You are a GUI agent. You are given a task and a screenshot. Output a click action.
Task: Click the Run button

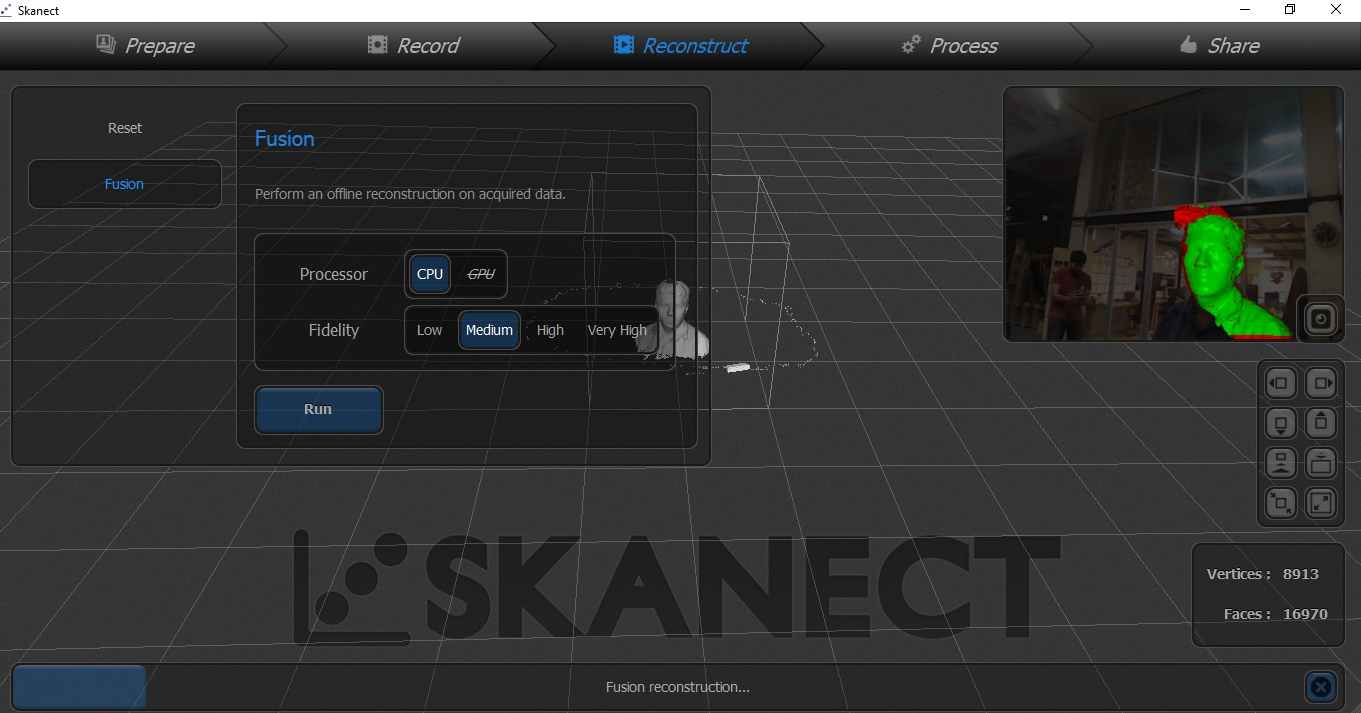click(318, 409)
